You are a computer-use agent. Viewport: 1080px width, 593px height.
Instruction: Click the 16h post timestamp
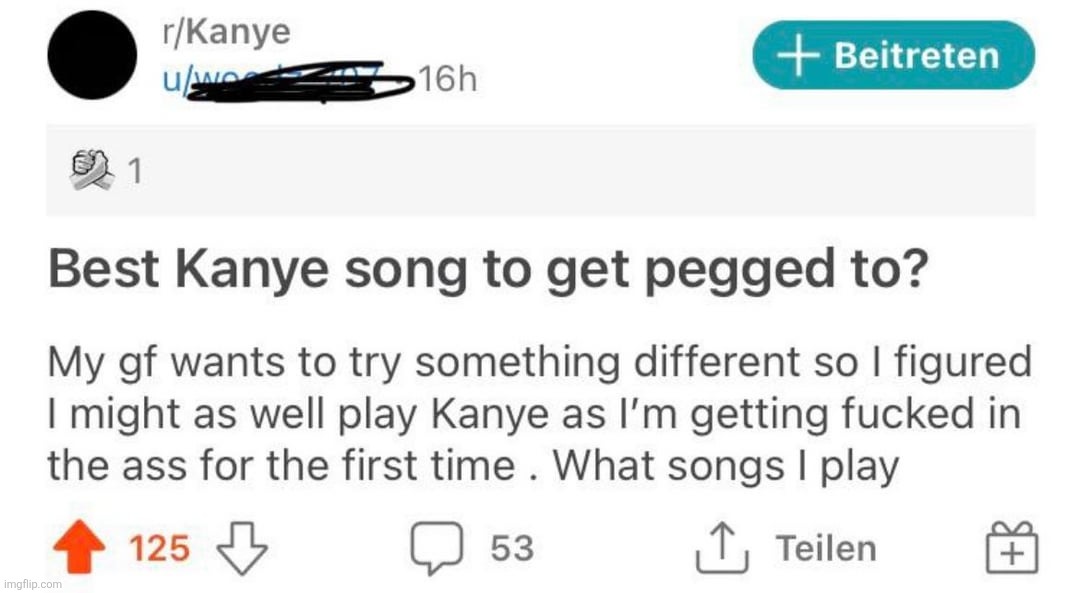coord(448,80)
